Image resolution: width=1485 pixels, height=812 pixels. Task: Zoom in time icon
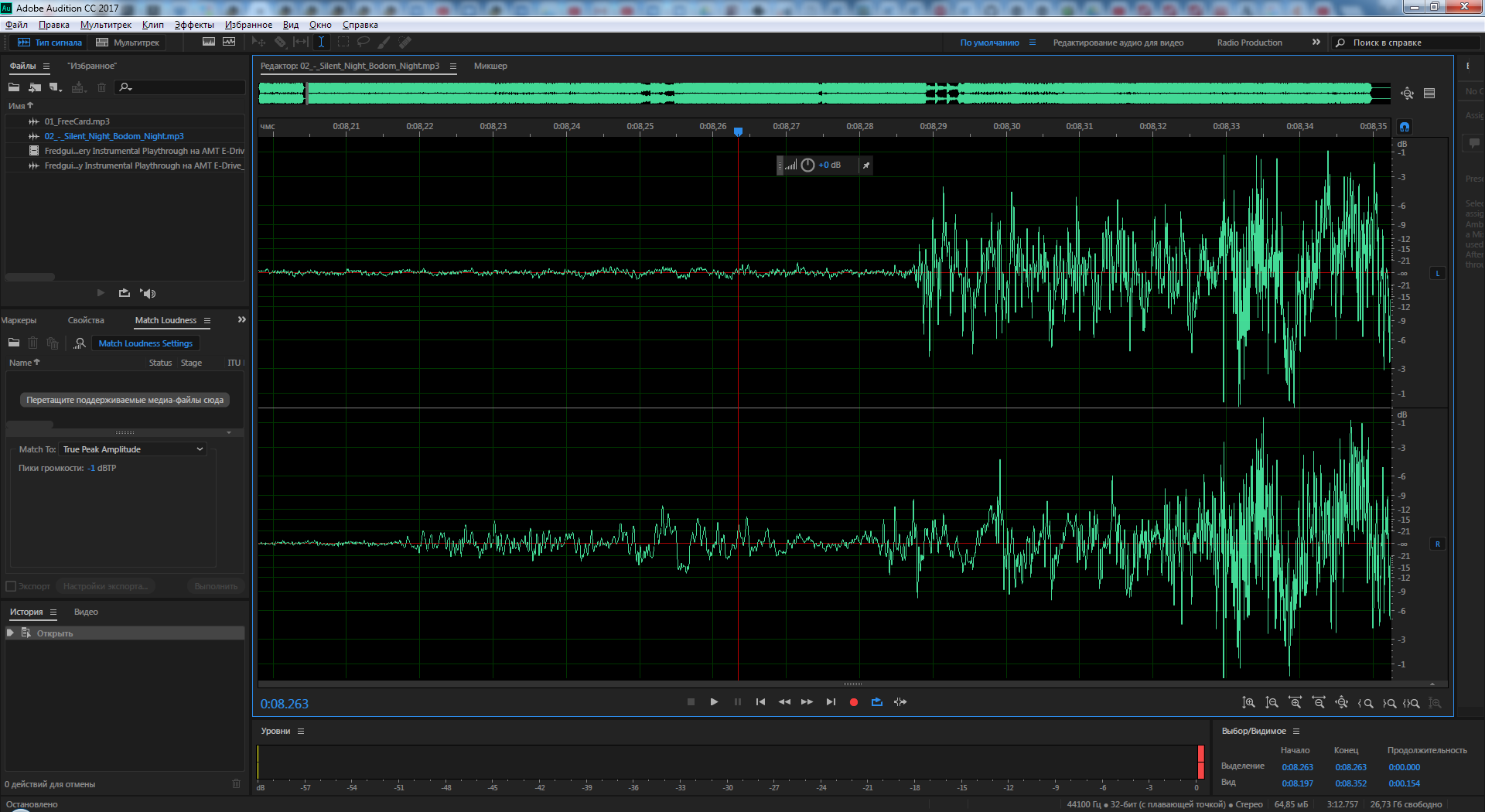click(x=1295, y=703)
